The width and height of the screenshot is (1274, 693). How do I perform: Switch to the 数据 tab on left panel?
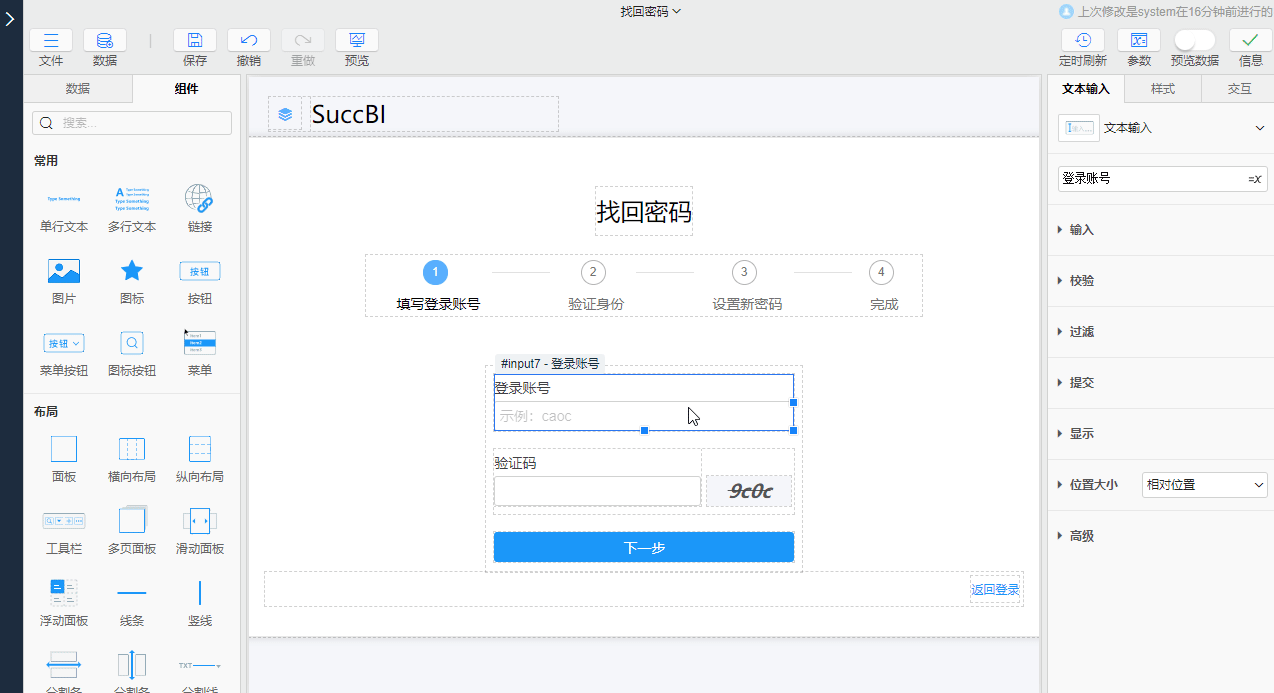click(x=78, y=89)
